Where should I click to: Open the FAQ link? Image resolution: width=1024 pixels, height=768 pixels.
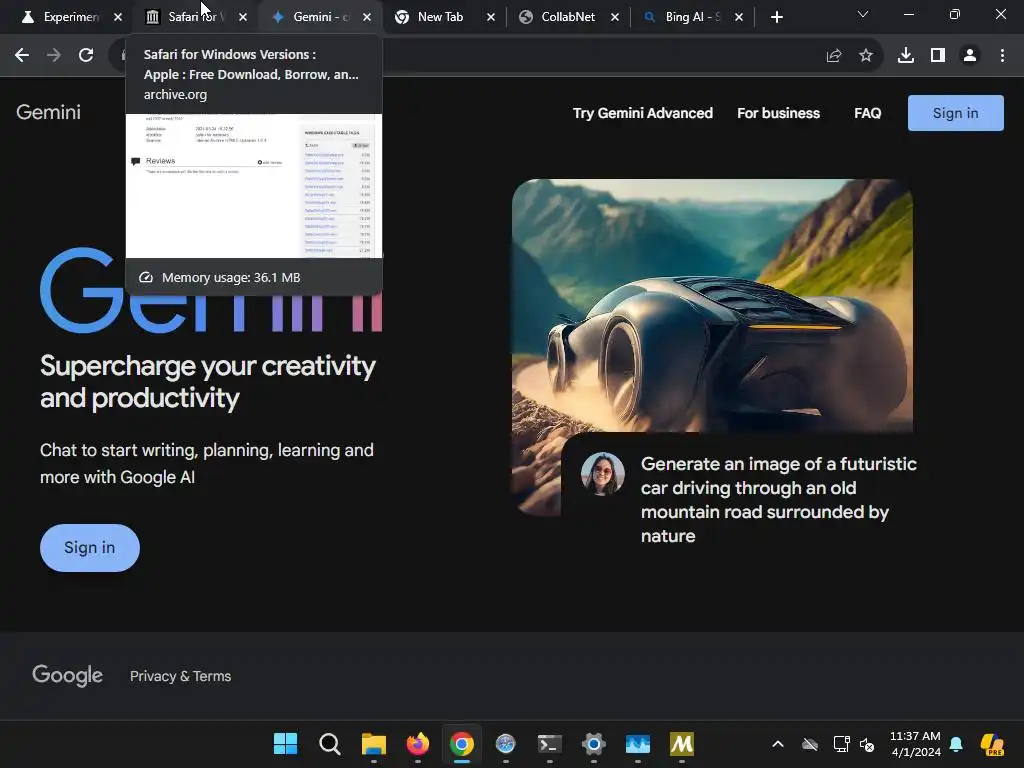pyautogui.click(x=867, y=113)
